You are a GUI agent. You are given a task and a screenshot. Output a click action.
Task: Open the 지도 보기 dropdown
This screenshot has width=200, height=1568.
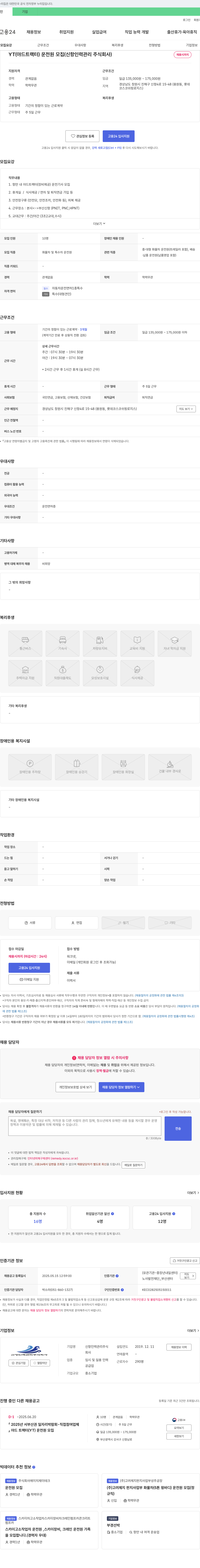pos(186,409)
